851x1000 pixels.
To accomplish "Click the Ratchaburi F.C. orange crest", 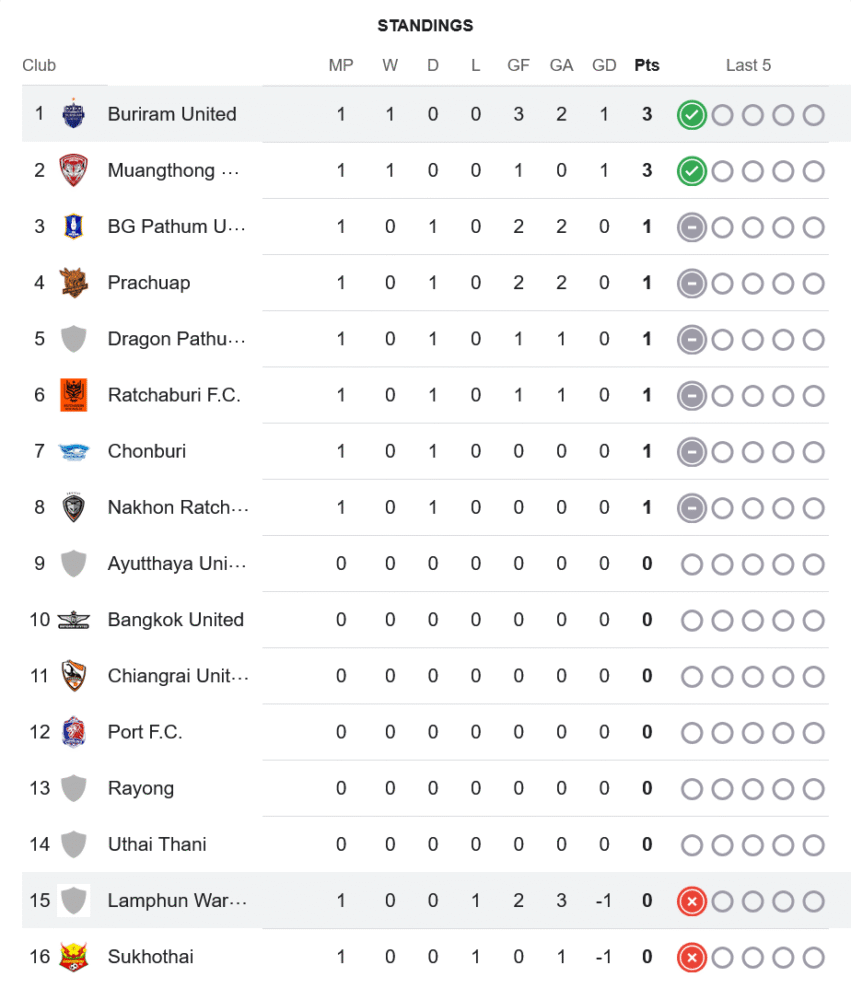I will (x=73, y=395).
